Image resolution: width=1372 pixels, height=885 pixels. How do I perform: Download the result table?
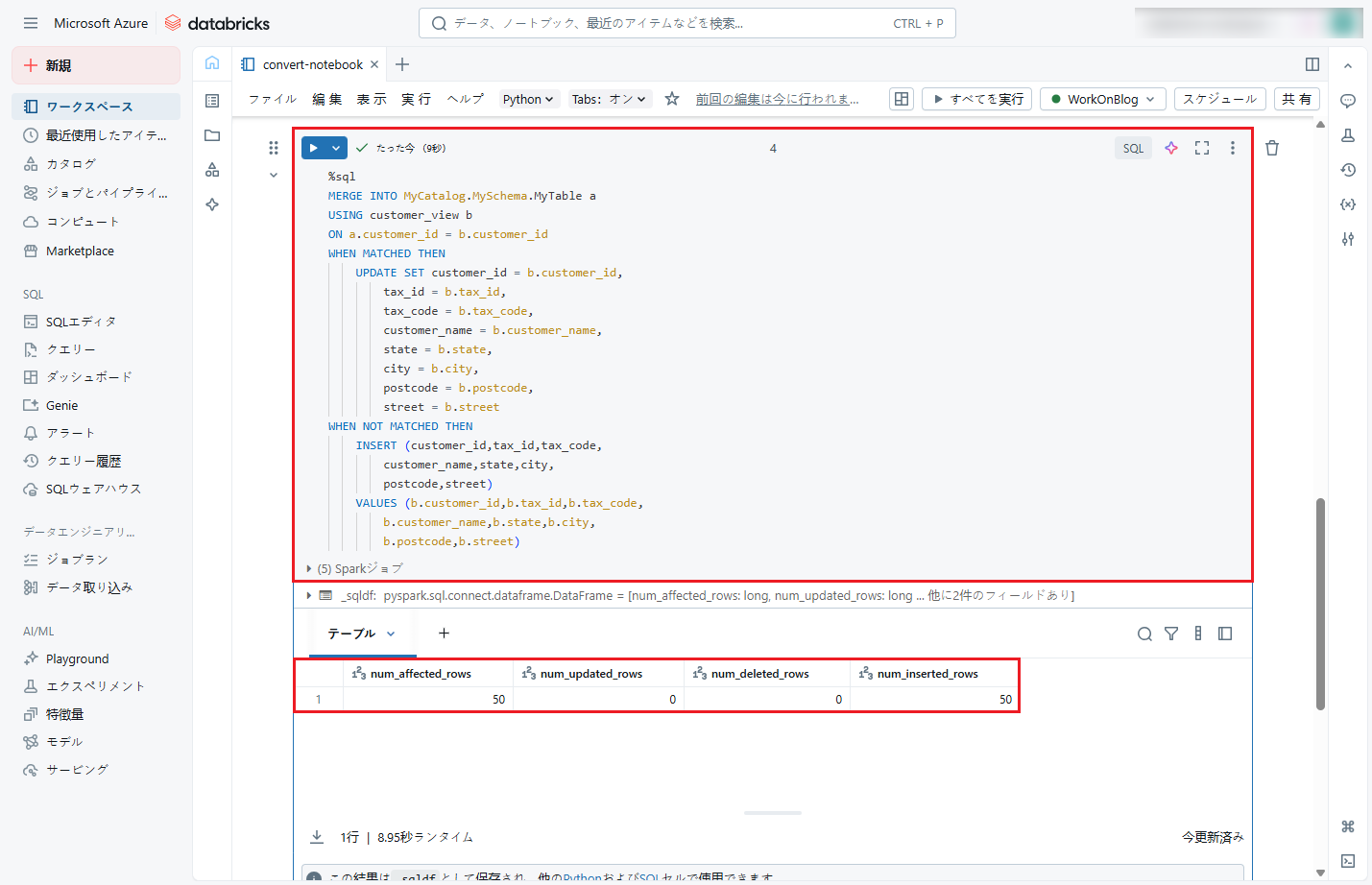point(317,837)
